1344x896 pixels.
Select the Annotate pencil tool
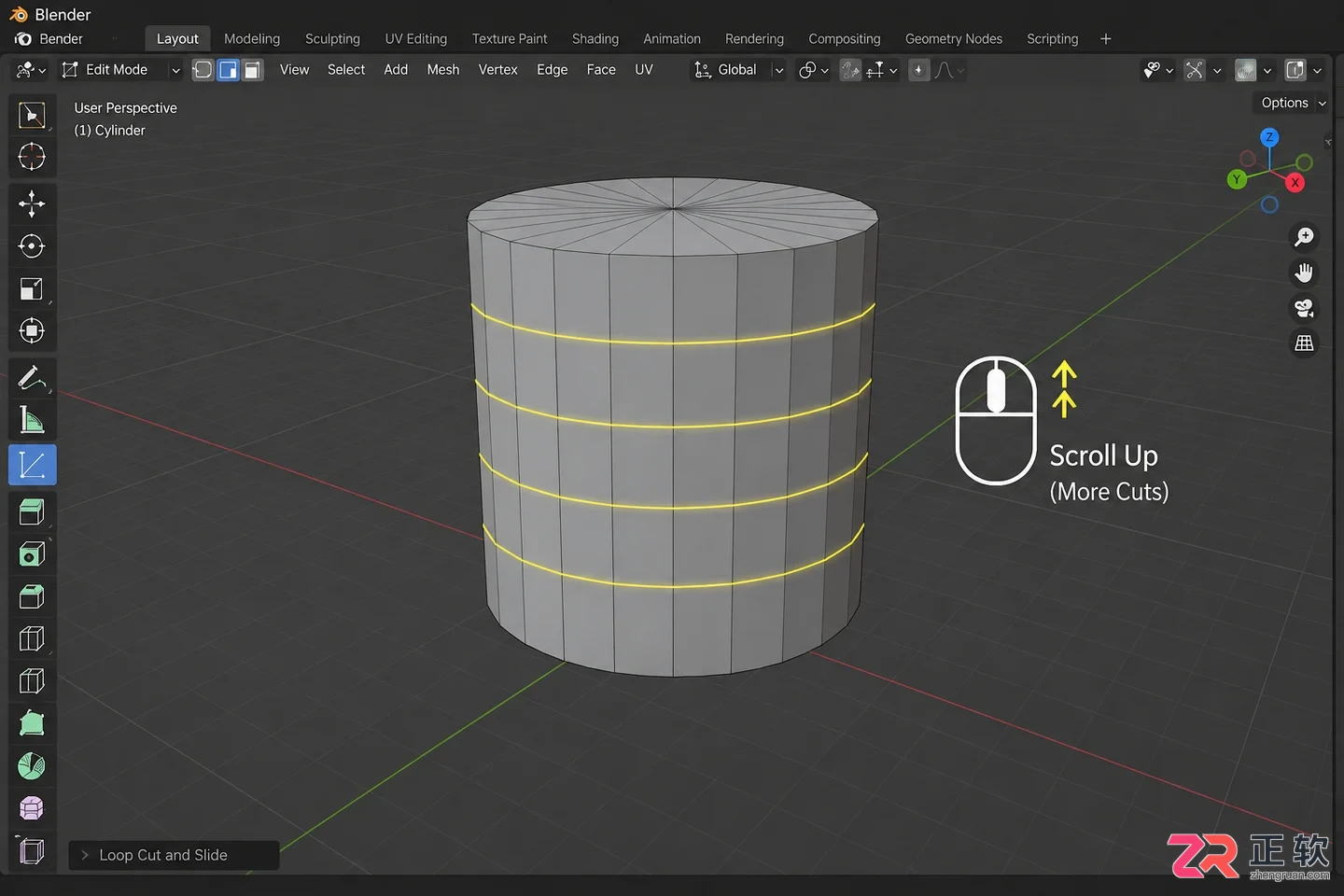(32, 378)
